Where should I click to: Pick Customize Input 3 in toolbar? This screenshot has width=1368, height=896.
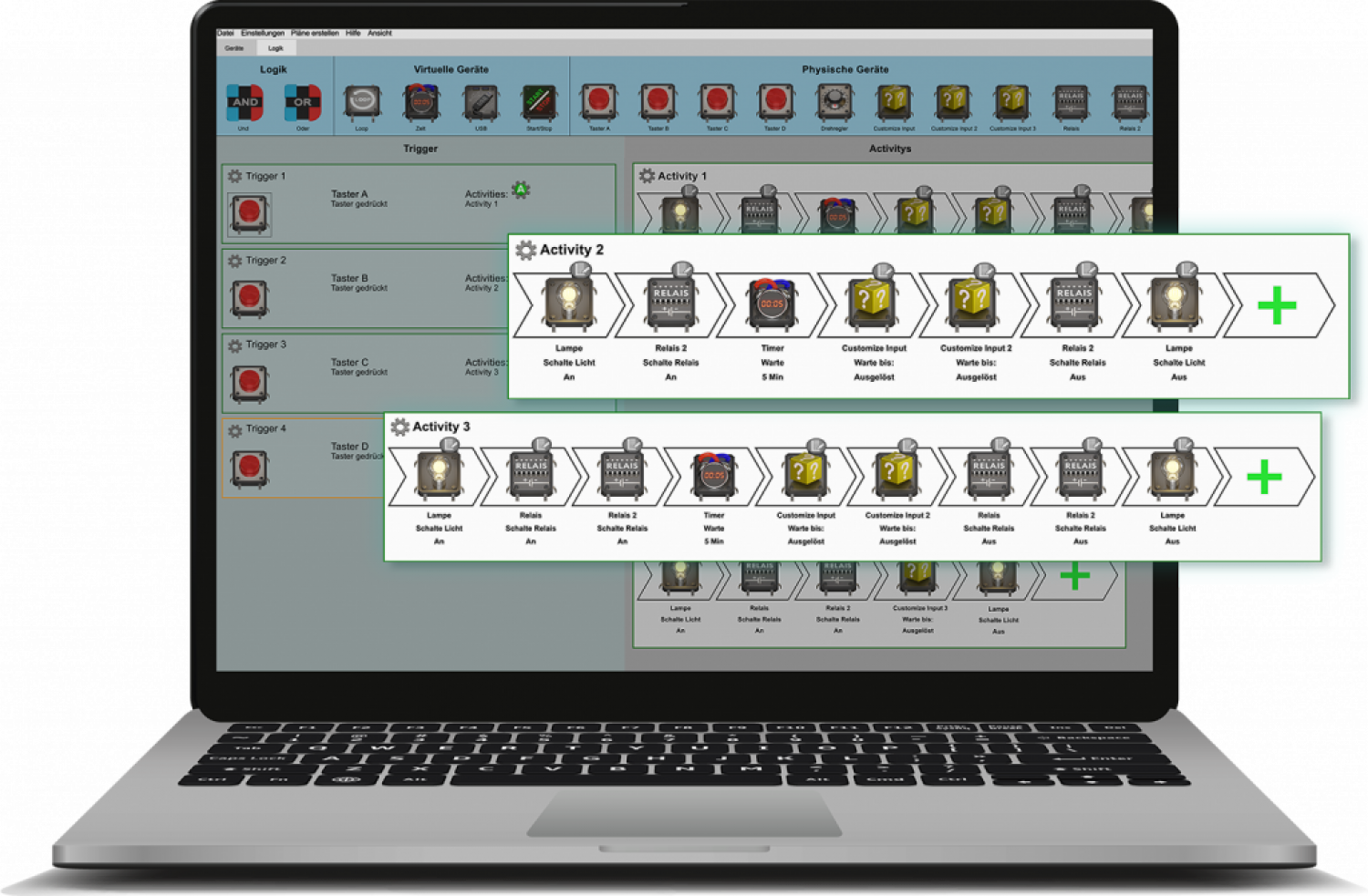point(1012,102)
